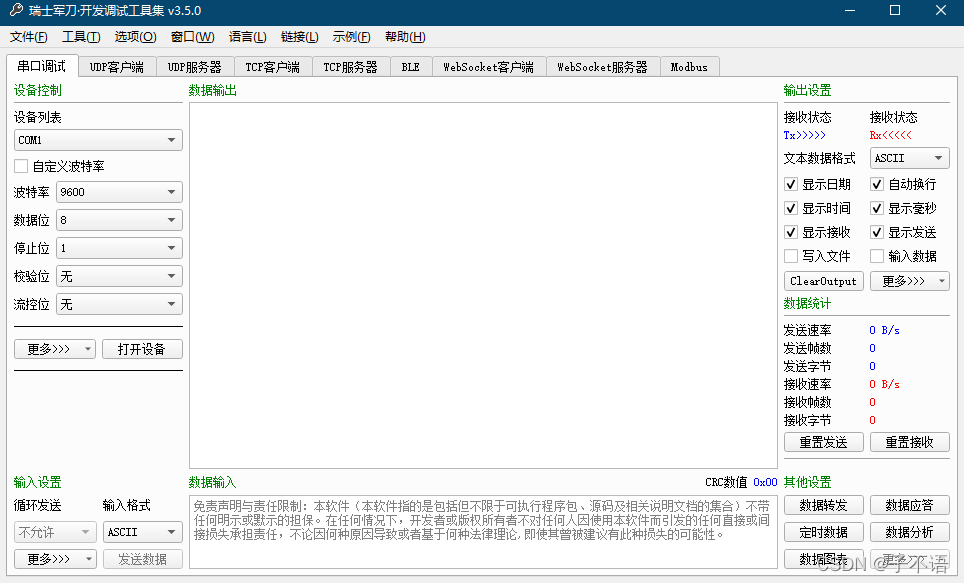Open the 工具(T) menu
Screen dimensions: 964x583
click(81, 37)
